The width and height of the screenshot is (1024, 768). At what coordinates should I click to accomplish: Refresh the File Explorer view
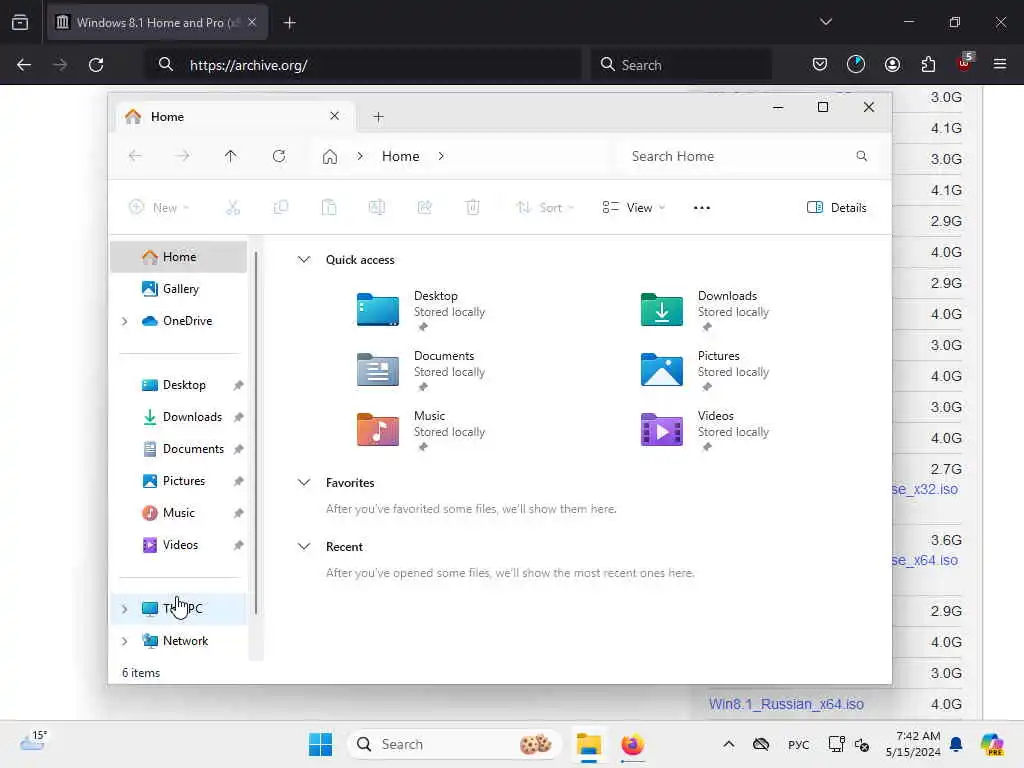click(279, 156)
